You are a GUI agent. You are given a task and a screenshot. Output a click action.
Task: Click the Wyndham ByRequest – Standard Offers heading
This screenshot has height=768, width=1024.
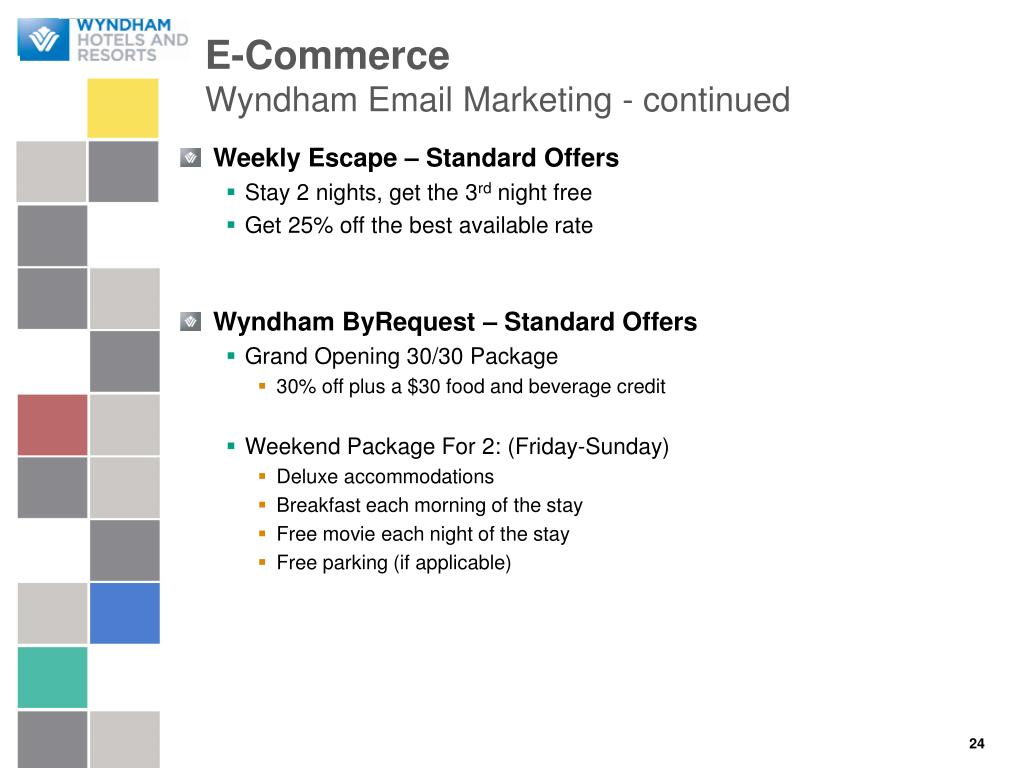pos(455,322)
